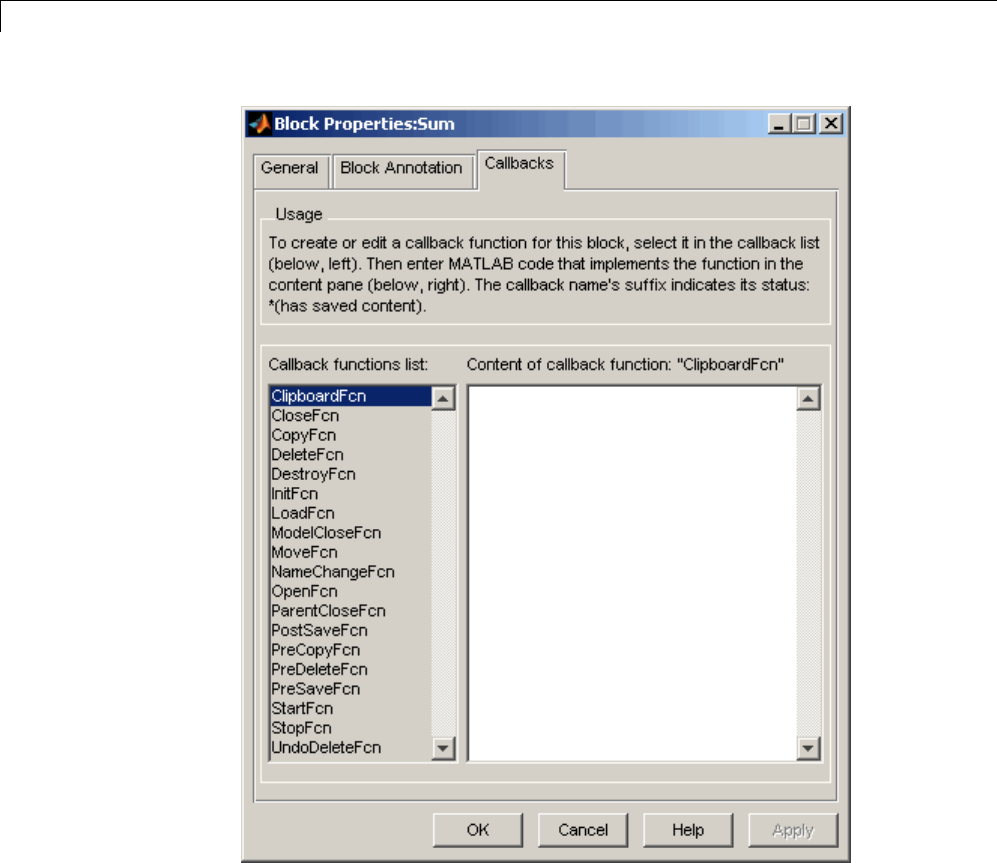Screen dimensions: 997x863
Task: Open the Block Annotation tab
Action: (x=401, y=169)
